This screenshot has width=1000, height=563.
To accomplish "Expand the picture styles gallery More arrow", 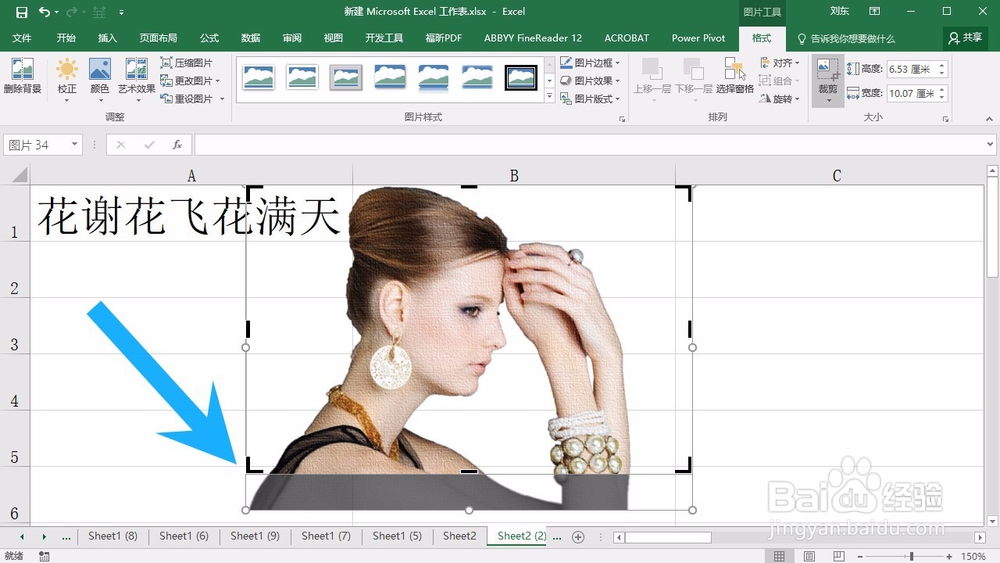I will click(550, 96).
